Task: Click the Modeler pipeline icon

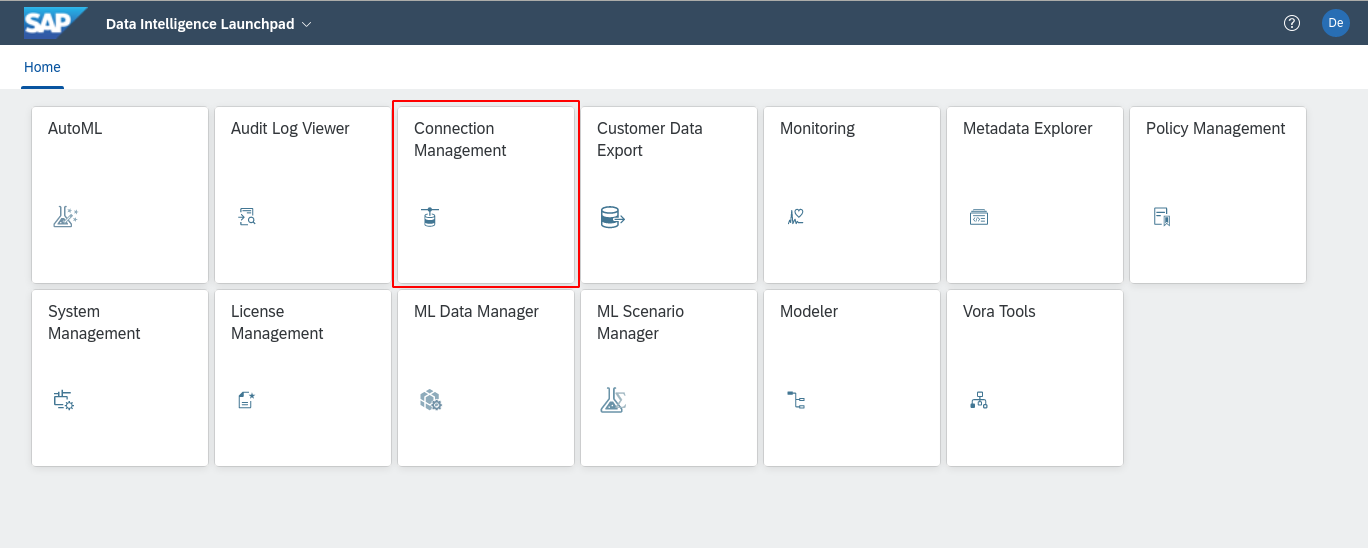Action: coord(796,400)
